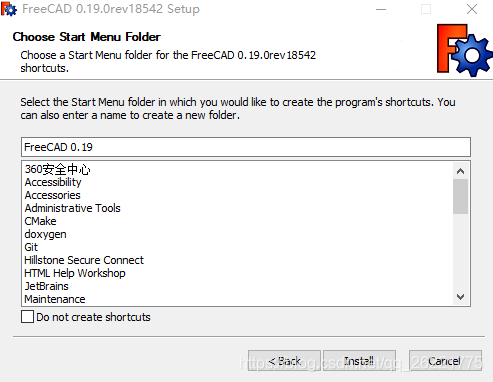
Task: Select the Accessibility folder
Action: pos(53,182)
